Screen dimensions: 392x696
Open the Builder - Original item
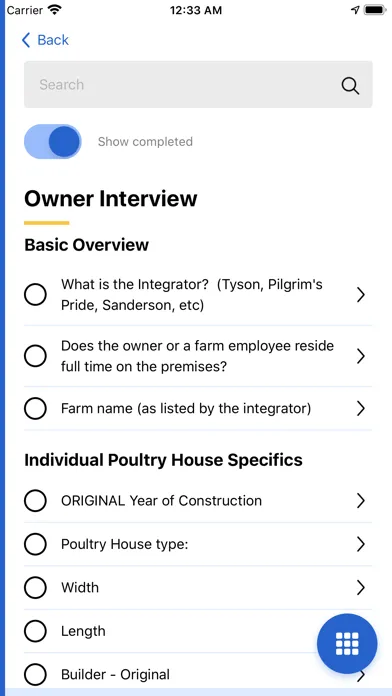click(x=198, y=675)
